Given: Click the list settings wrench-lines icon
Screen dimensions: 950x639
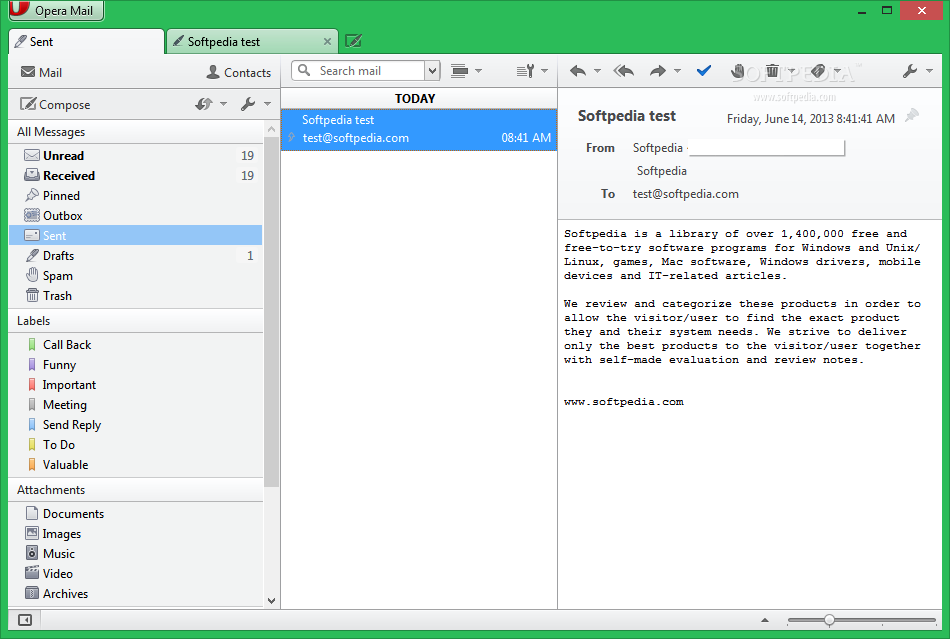Looking at the screenshot, I should (525, 71).
